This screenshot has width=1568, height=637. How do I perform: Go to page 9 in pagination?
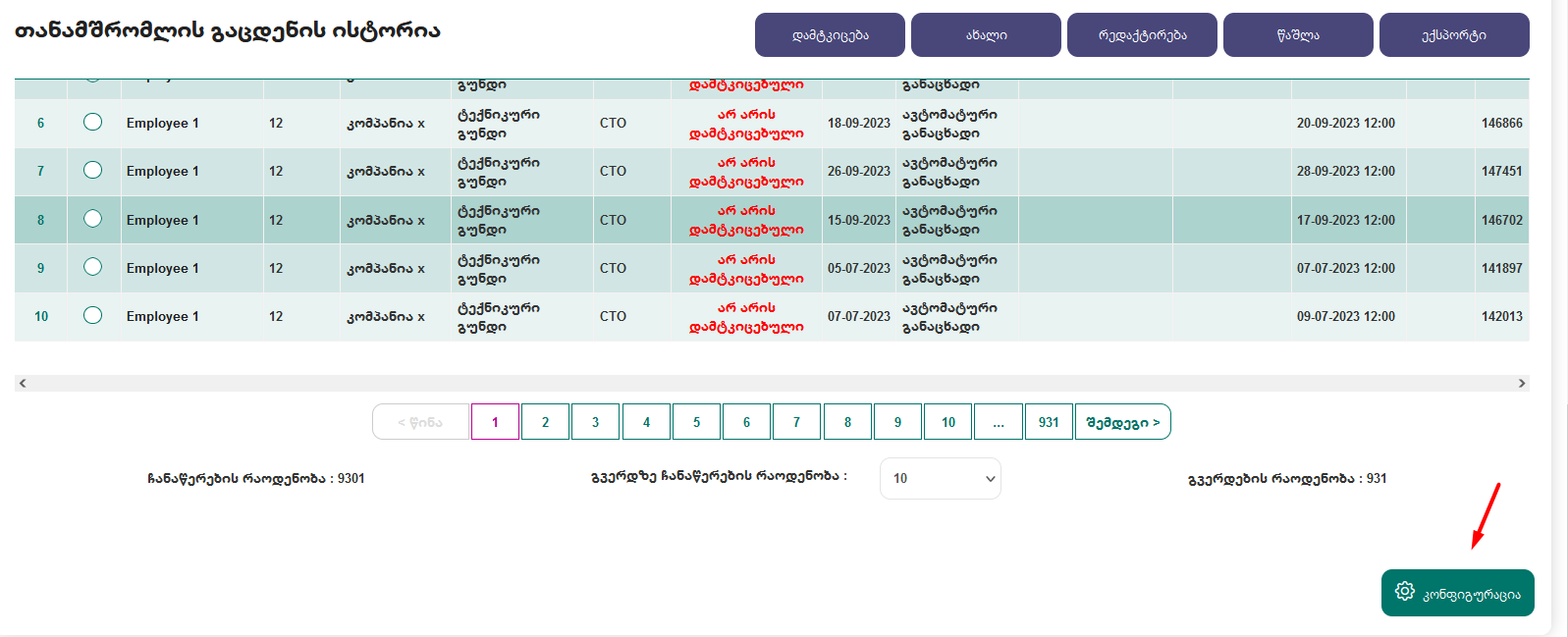click(x=897, y=422)
